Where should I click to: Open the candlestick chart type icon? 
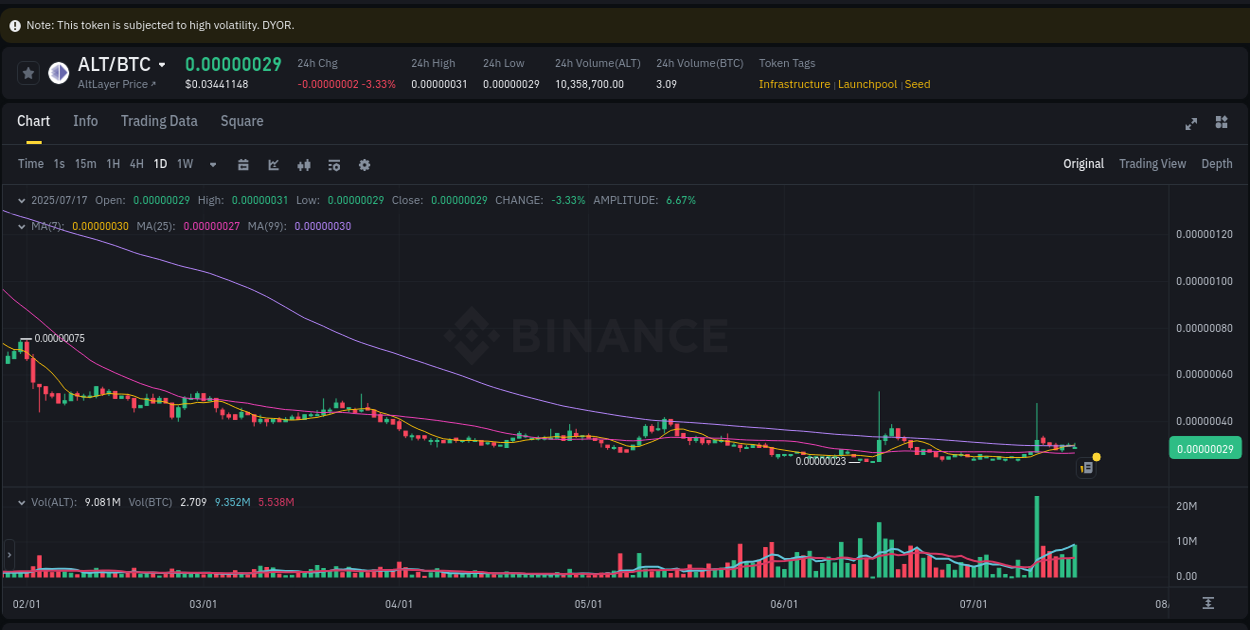pyautogui.click(x=304, y=164)
